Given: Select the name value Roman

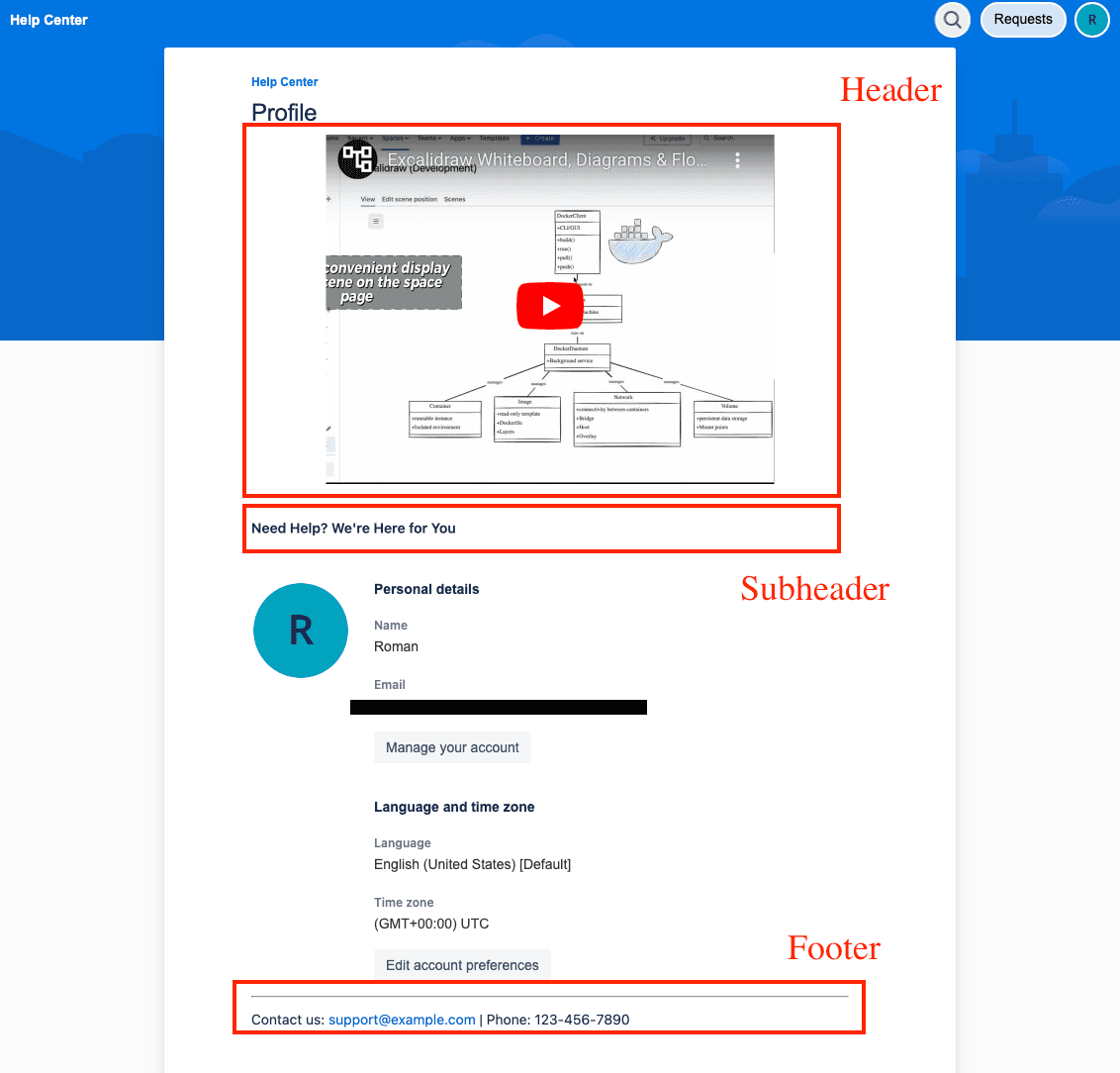Looking at the screenshot, I should click(396, 646).
